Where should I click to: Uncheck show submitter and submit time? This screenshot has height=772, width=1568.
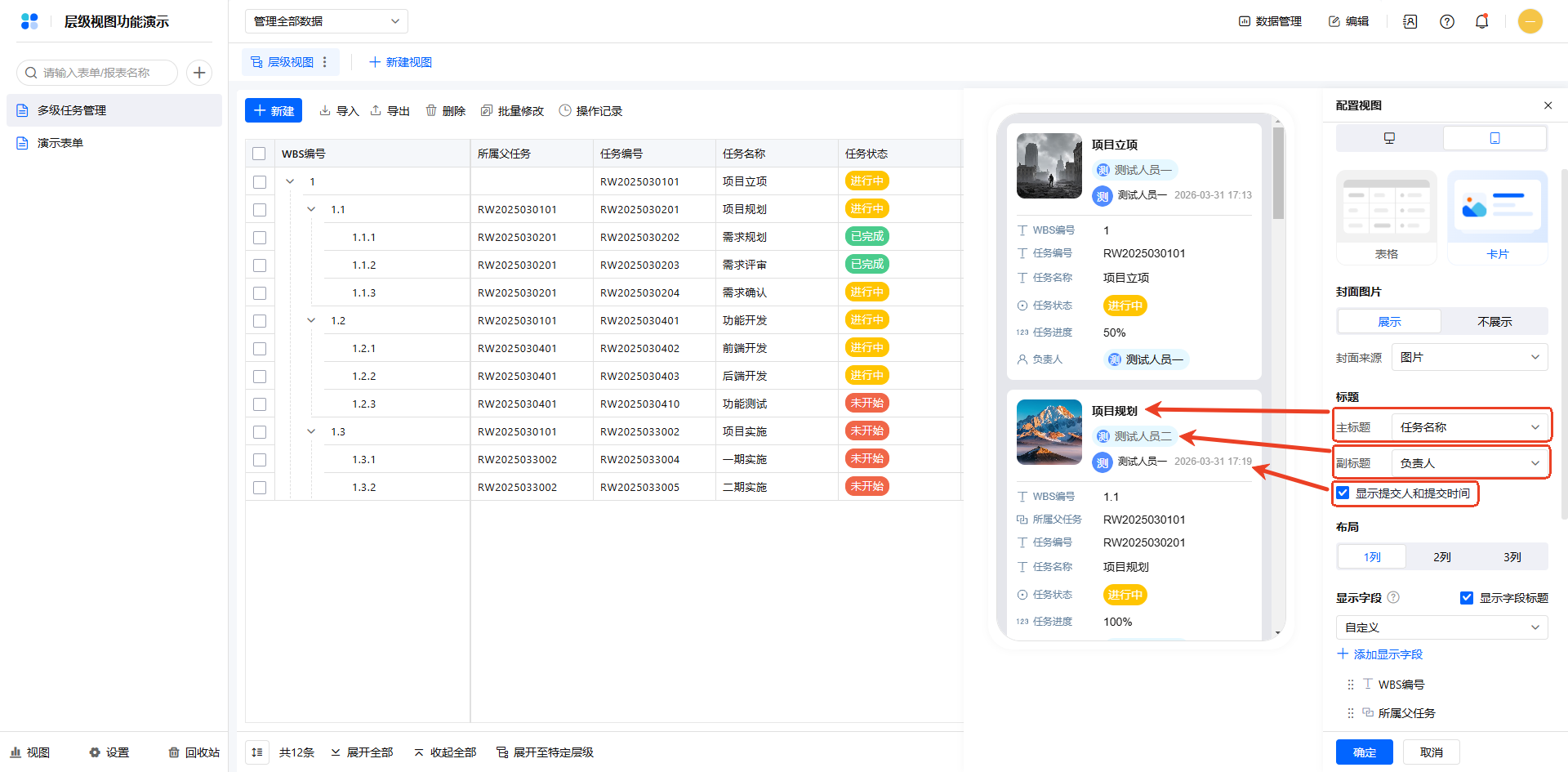(x=1343, y=493)
